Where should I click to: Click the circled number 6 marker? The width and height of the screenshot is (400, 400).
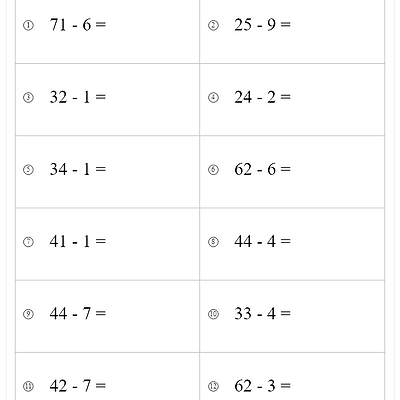tap(213, 170)
